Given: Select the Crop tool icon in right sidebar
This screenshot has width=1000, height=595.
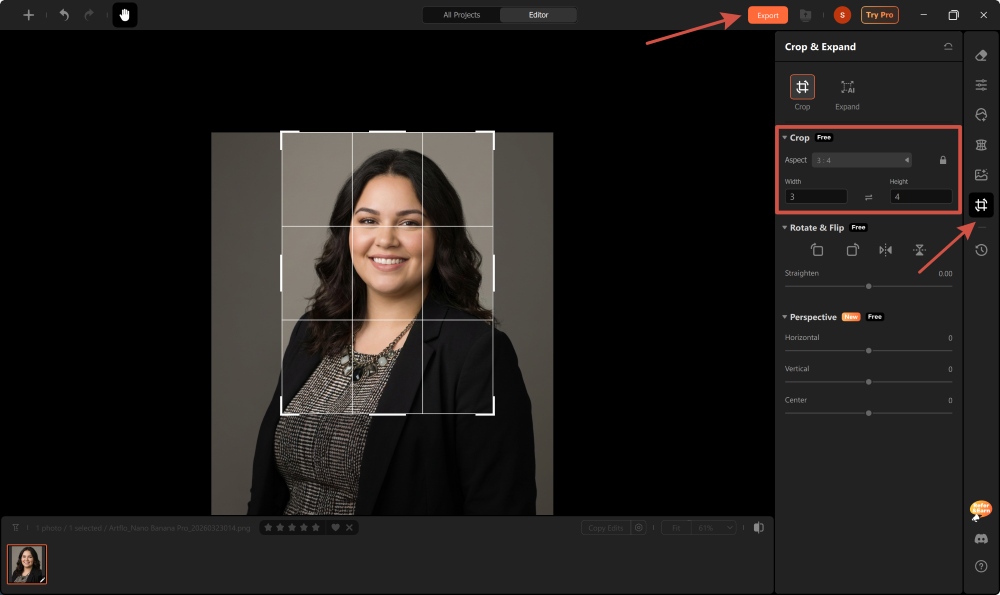Looking at the screenshot, I should click(x=981, y=205).
